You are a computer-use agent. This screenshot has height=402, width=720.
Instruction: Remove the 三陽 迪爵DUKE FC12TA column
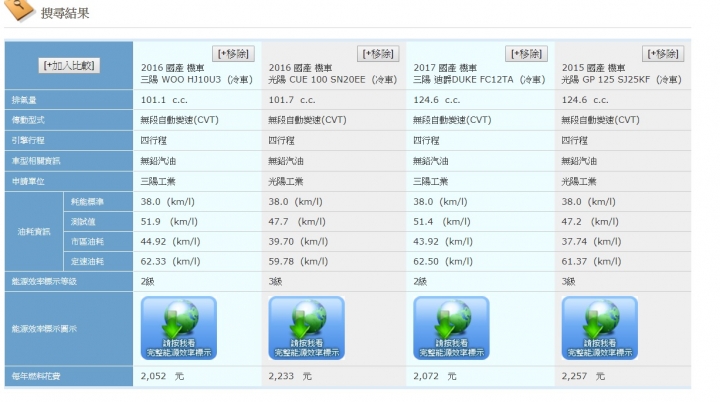[x=526, y=54]
